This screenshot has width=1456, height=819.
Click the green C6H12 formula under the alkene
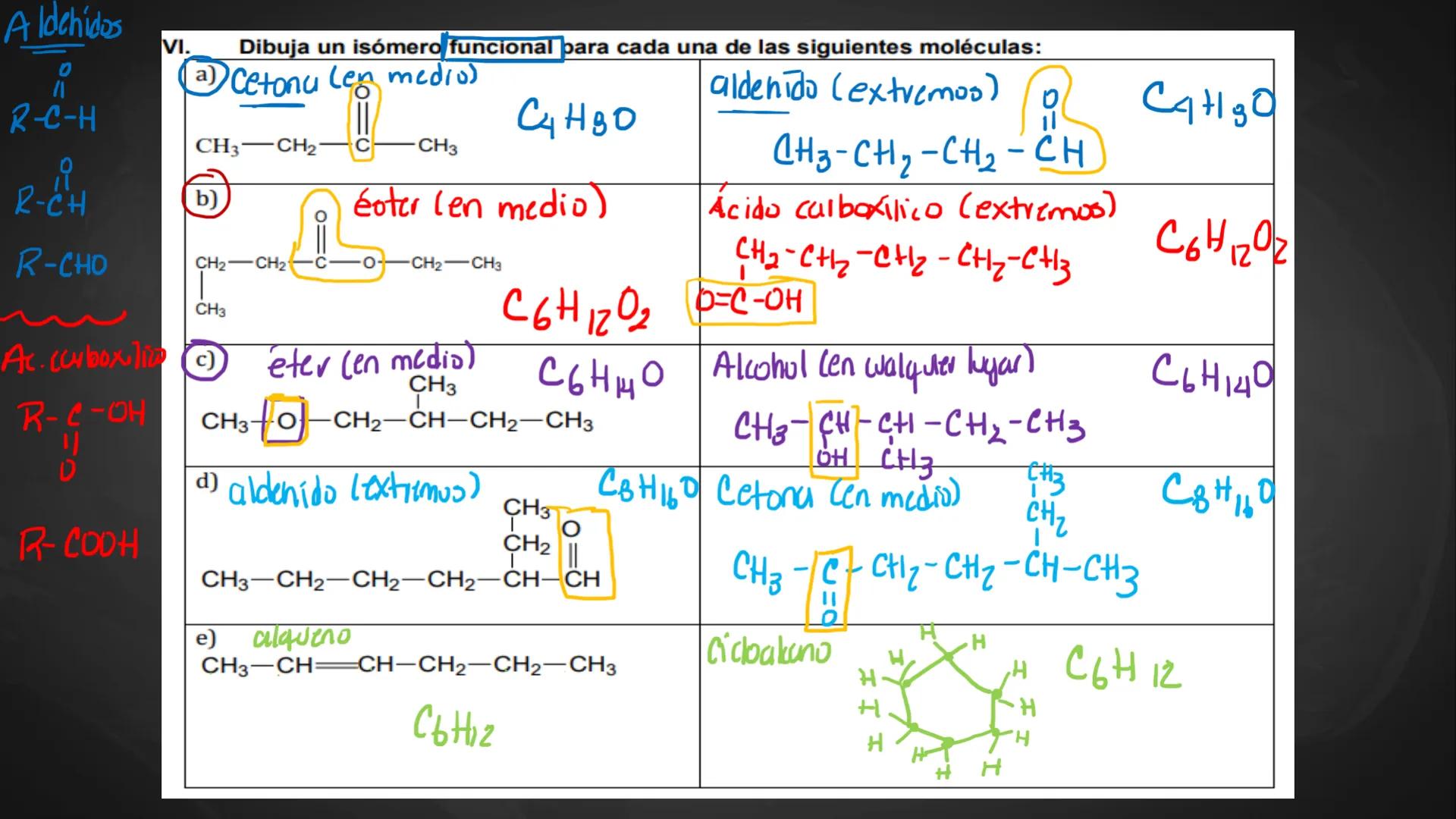pos(453,726)
